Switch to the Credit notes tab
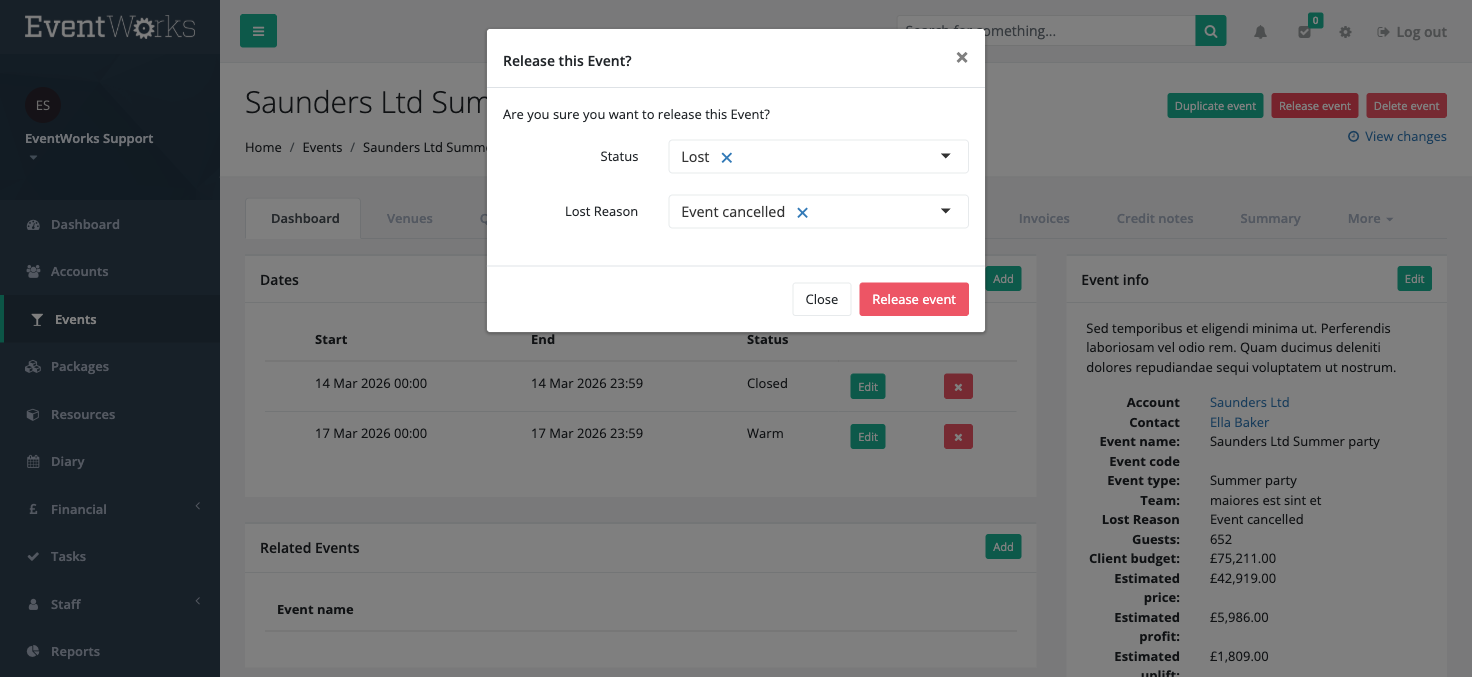 click(1155, 218)
